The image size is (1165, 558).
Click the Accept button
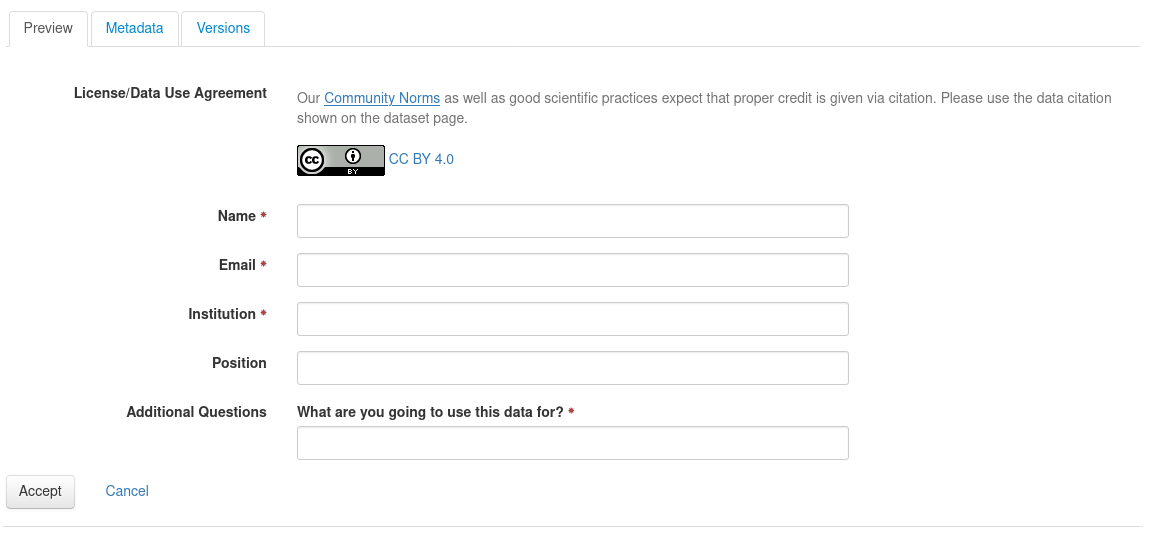click(40, 491)
